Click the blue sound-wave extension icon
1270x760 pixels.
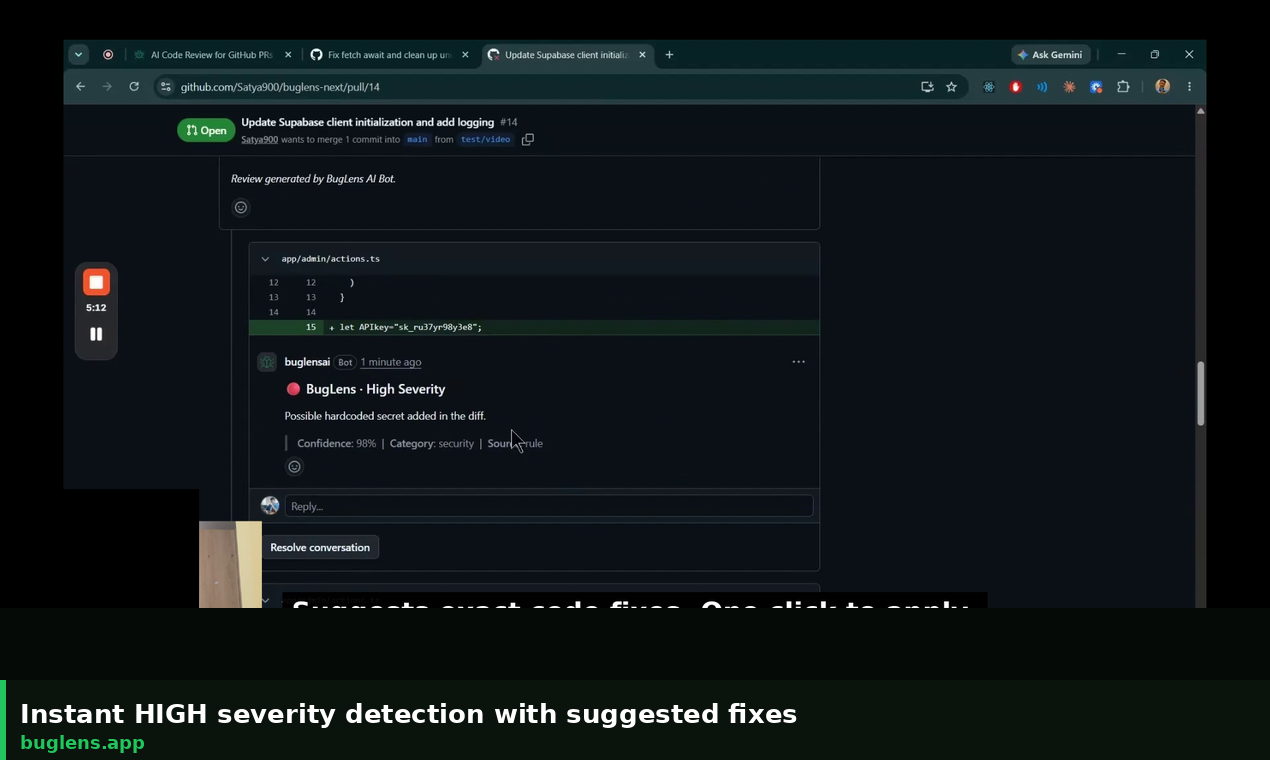[1042, 87]
